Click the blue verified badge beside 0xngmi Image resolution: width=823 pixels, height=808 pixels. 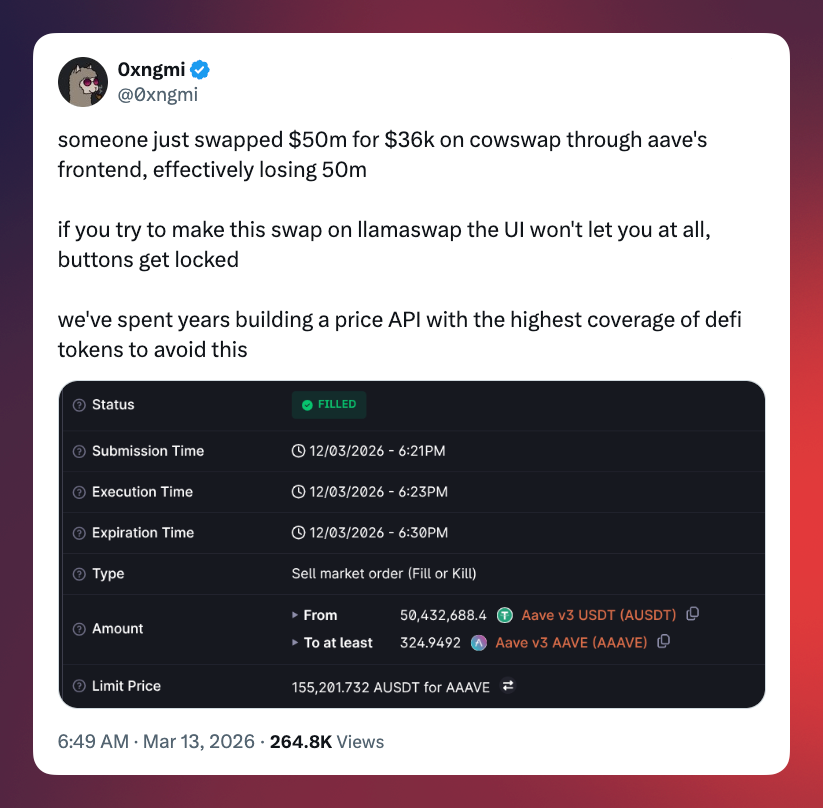pos(200,71)
